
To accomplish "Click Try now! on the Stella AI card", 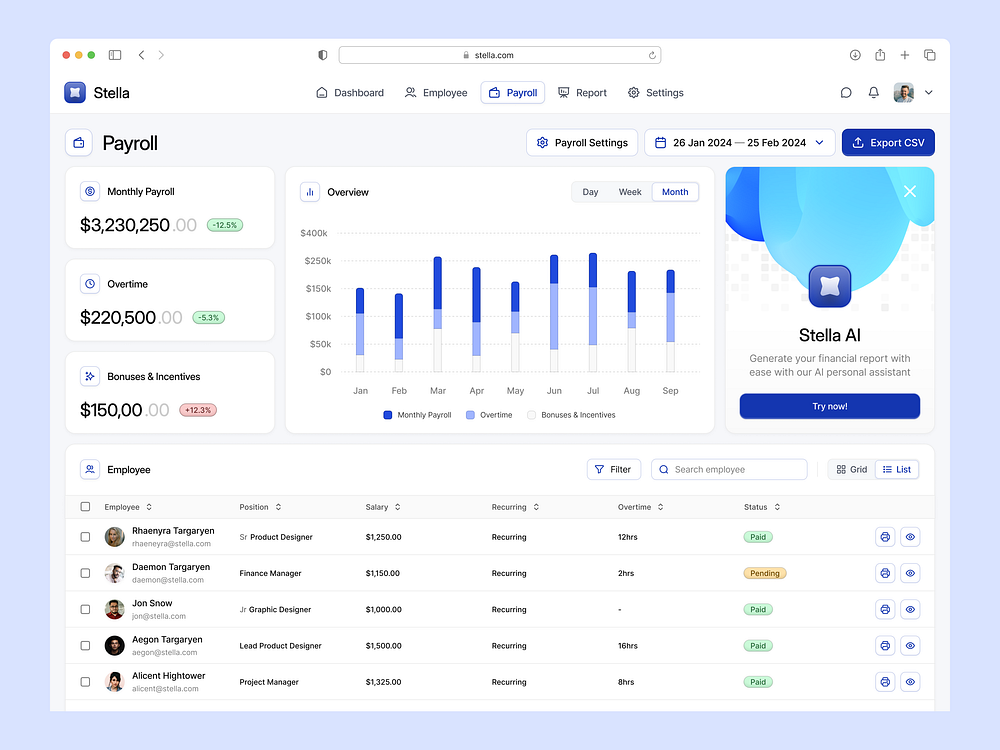I will pos(829,406).
